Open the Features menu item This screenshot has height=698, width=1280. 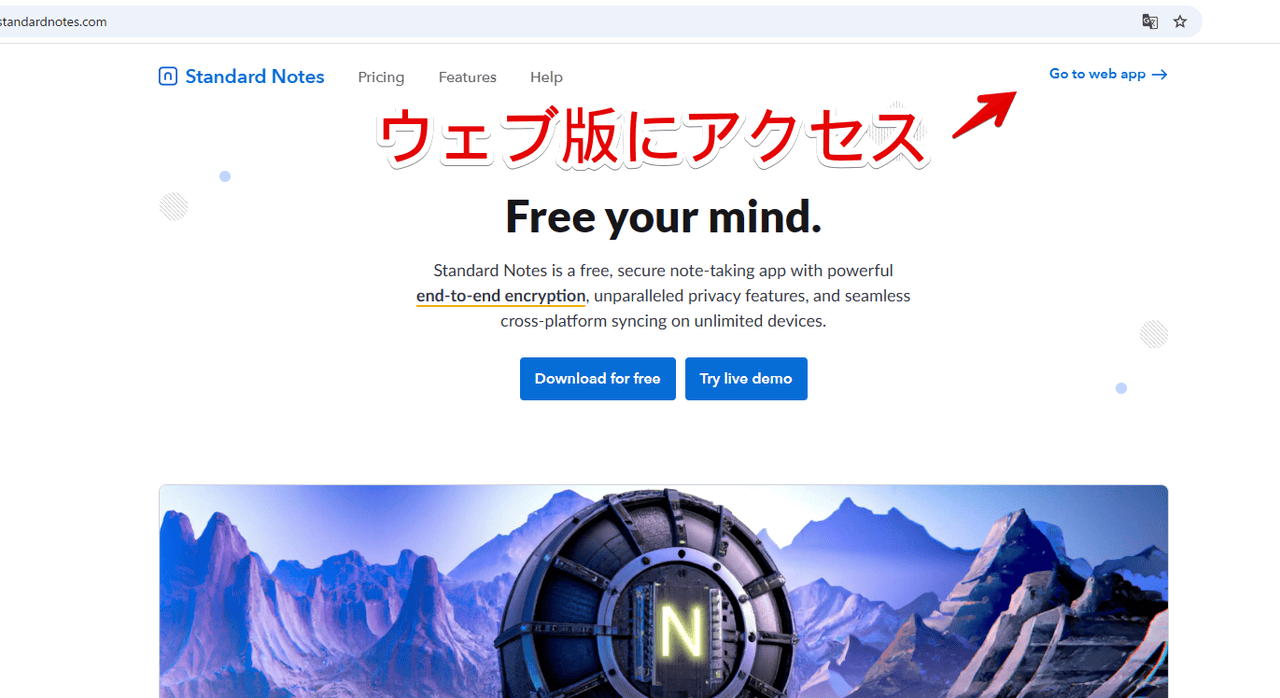(467, 77)
